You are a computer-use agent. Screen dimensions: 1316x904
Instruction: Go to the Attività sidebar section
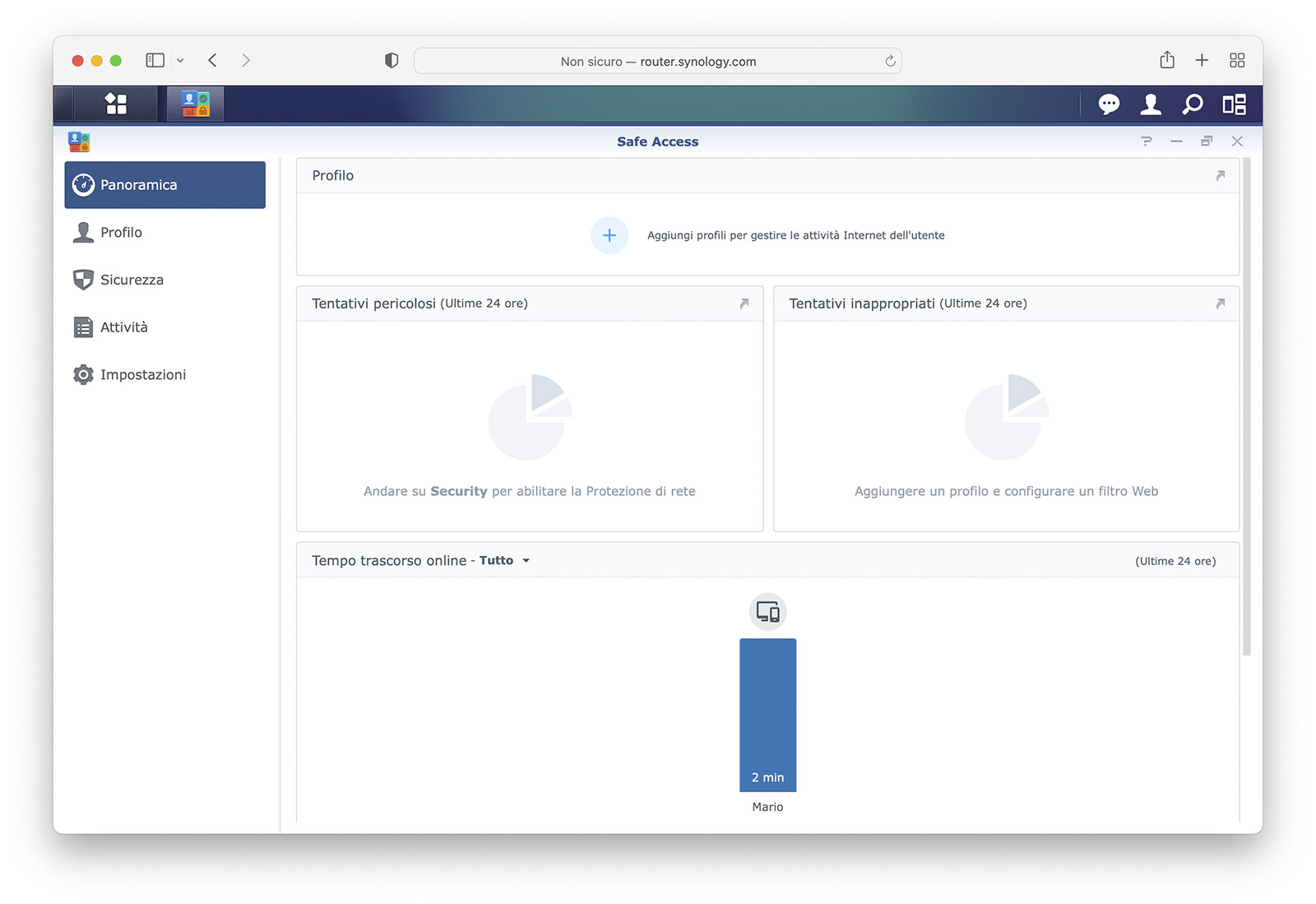pos(165,327)
